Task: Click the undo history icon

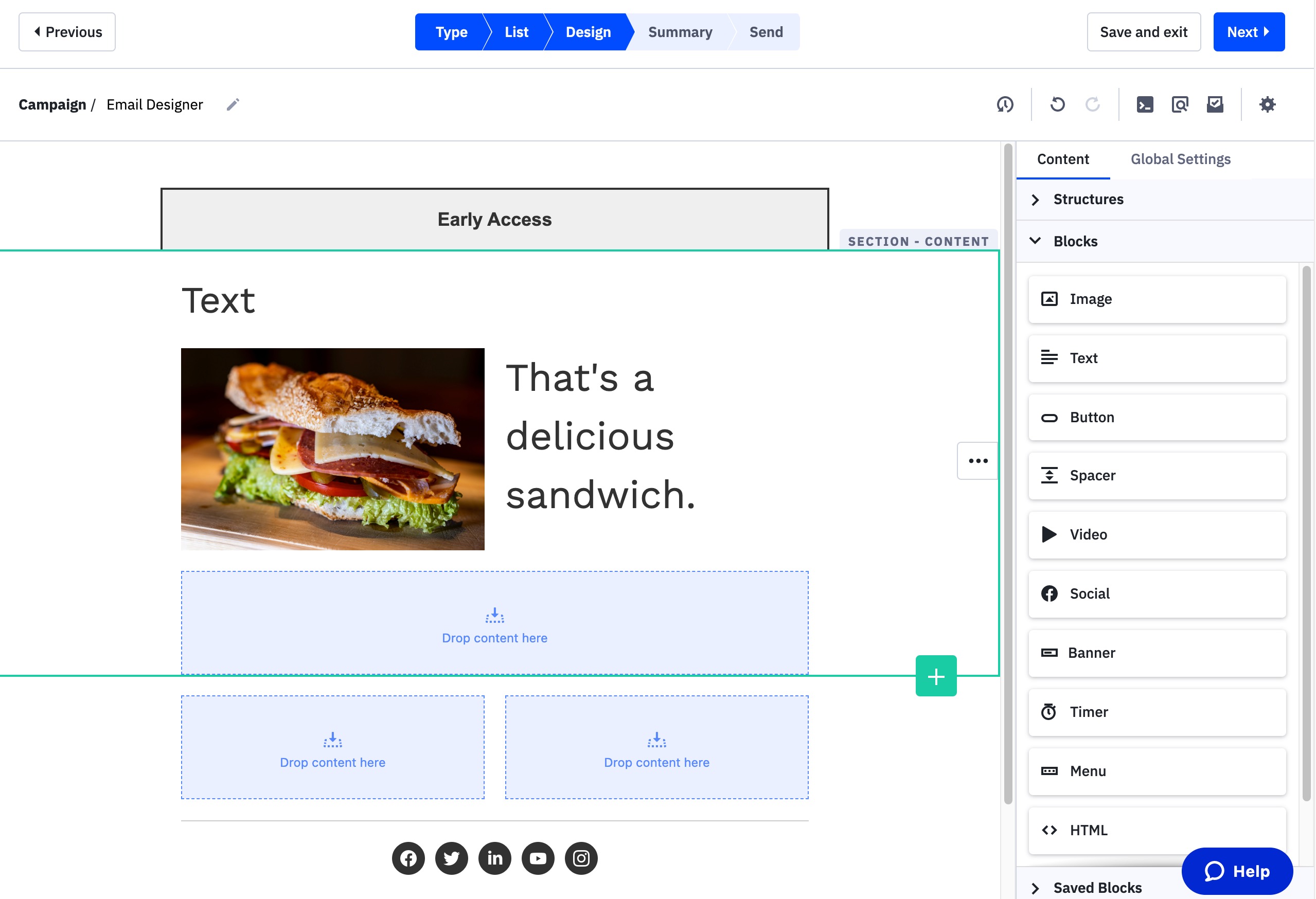Action: [1005, 104]
